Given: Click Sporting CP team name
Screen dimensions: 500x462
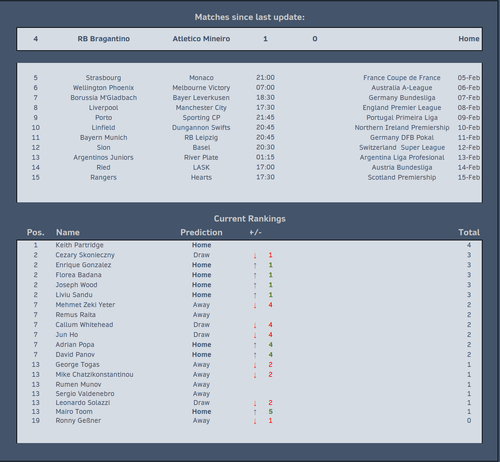Looking at the screenshot, I should 201,118.
